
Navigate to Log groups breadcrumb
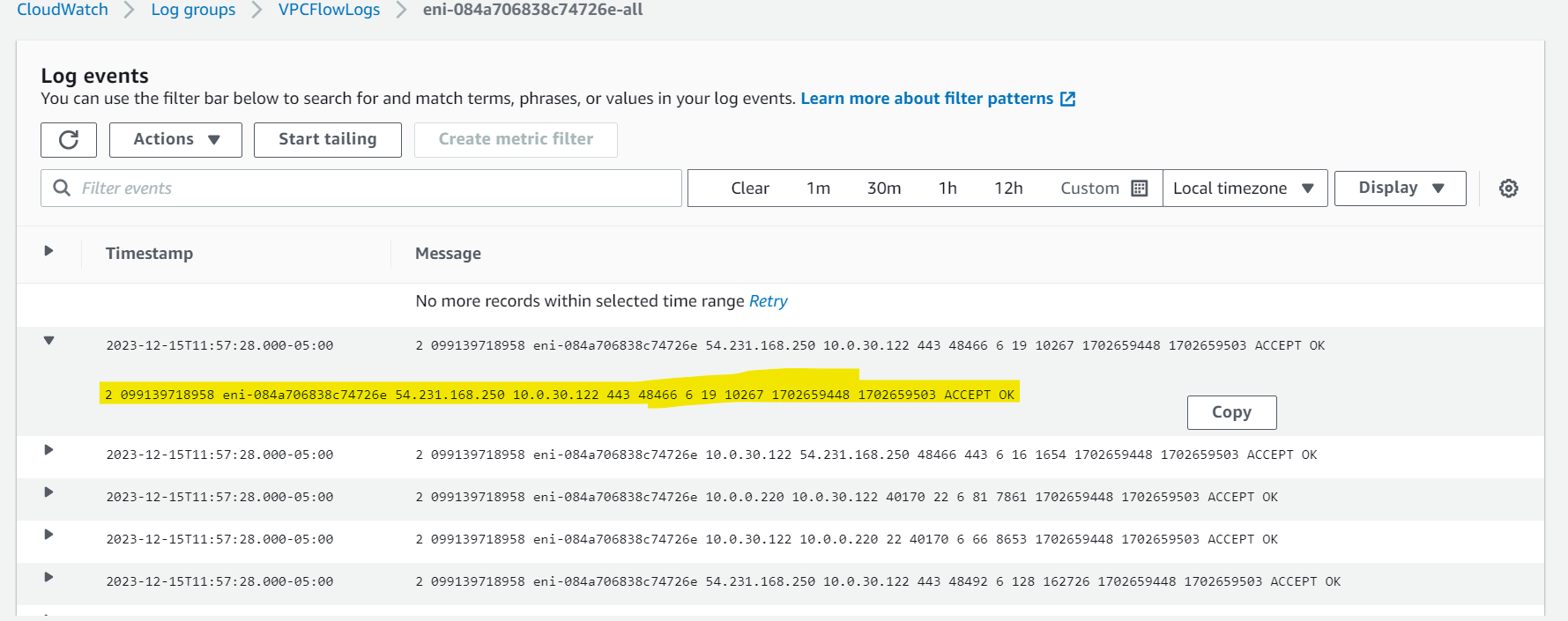(x=193, y=10)
